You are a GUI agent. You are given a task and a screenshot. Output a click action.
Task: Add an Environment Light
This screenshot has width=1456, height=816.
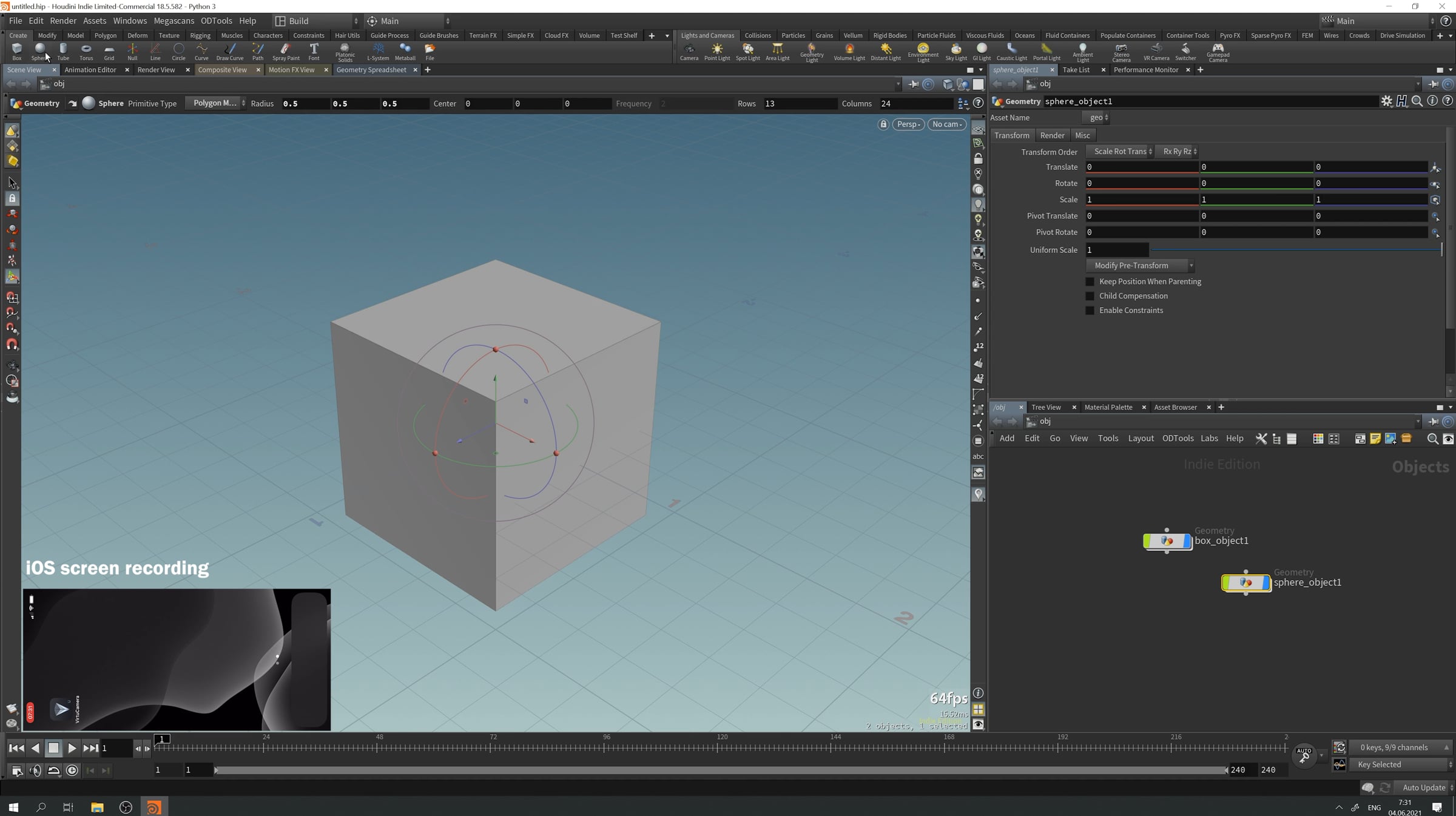point(923,53)
